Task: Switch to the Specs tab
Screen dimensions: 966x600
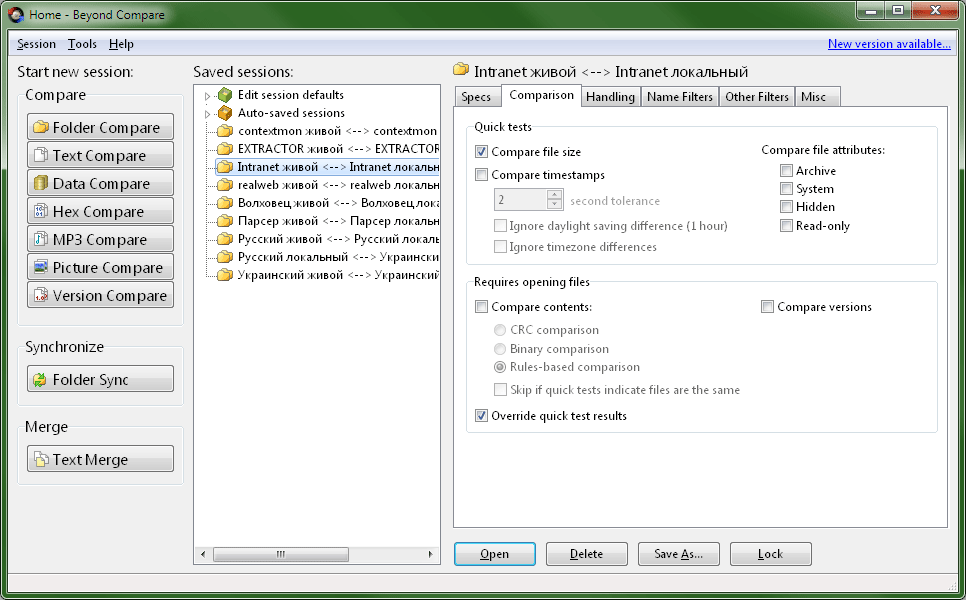Action: (x=476, y=97)
